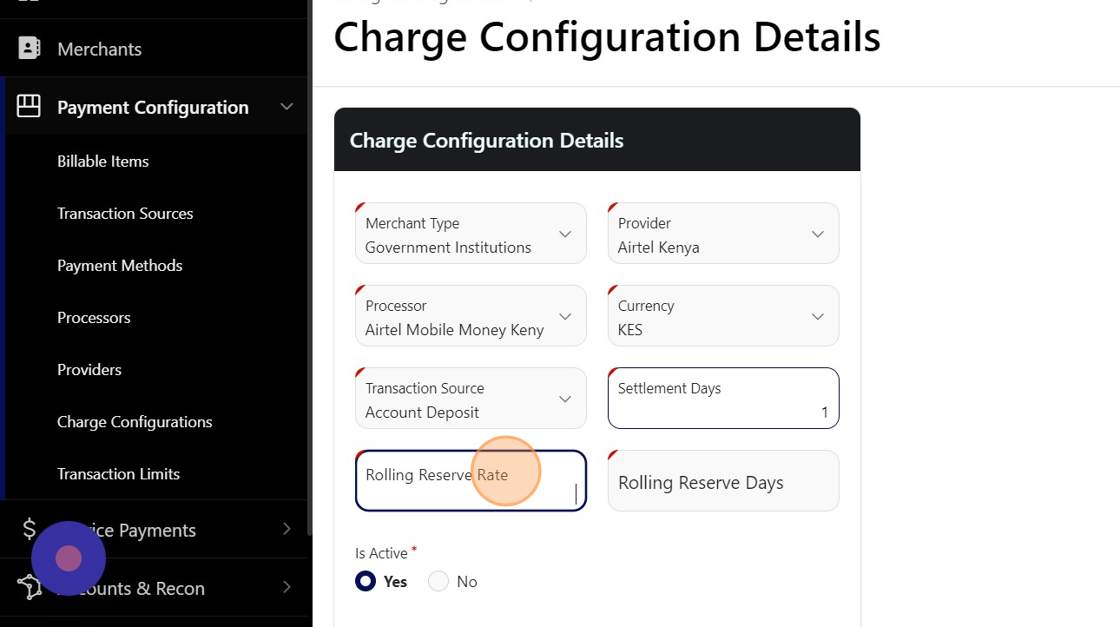Click the Merchants sidebar icon
Viewport: 1120px width, 627px height.
click(x=29, y=48)
